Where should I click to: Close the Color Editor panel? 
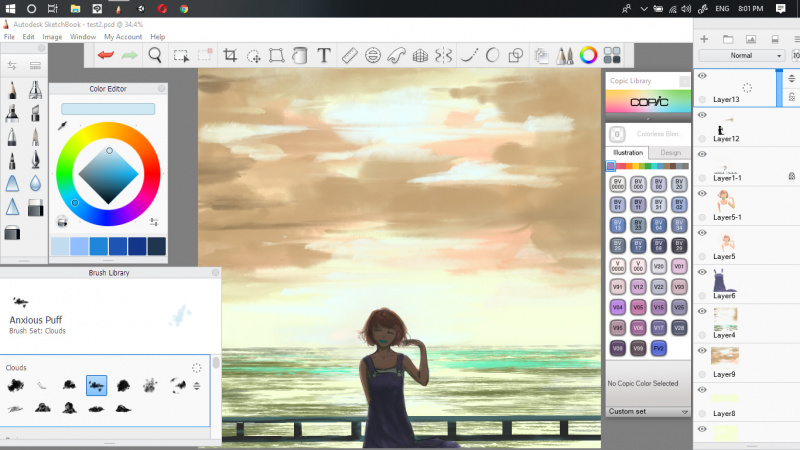(162, 89)
